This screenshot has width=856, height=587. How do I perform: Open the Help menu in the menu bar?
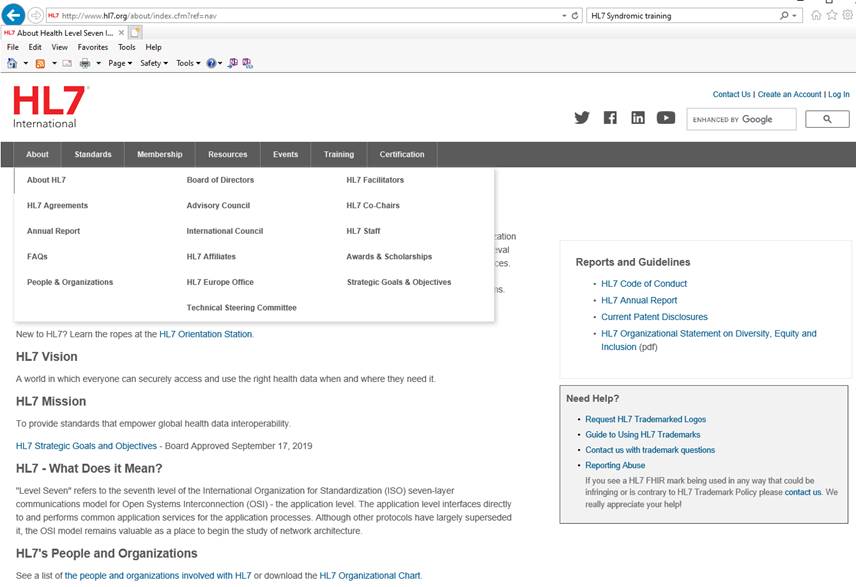153,48
